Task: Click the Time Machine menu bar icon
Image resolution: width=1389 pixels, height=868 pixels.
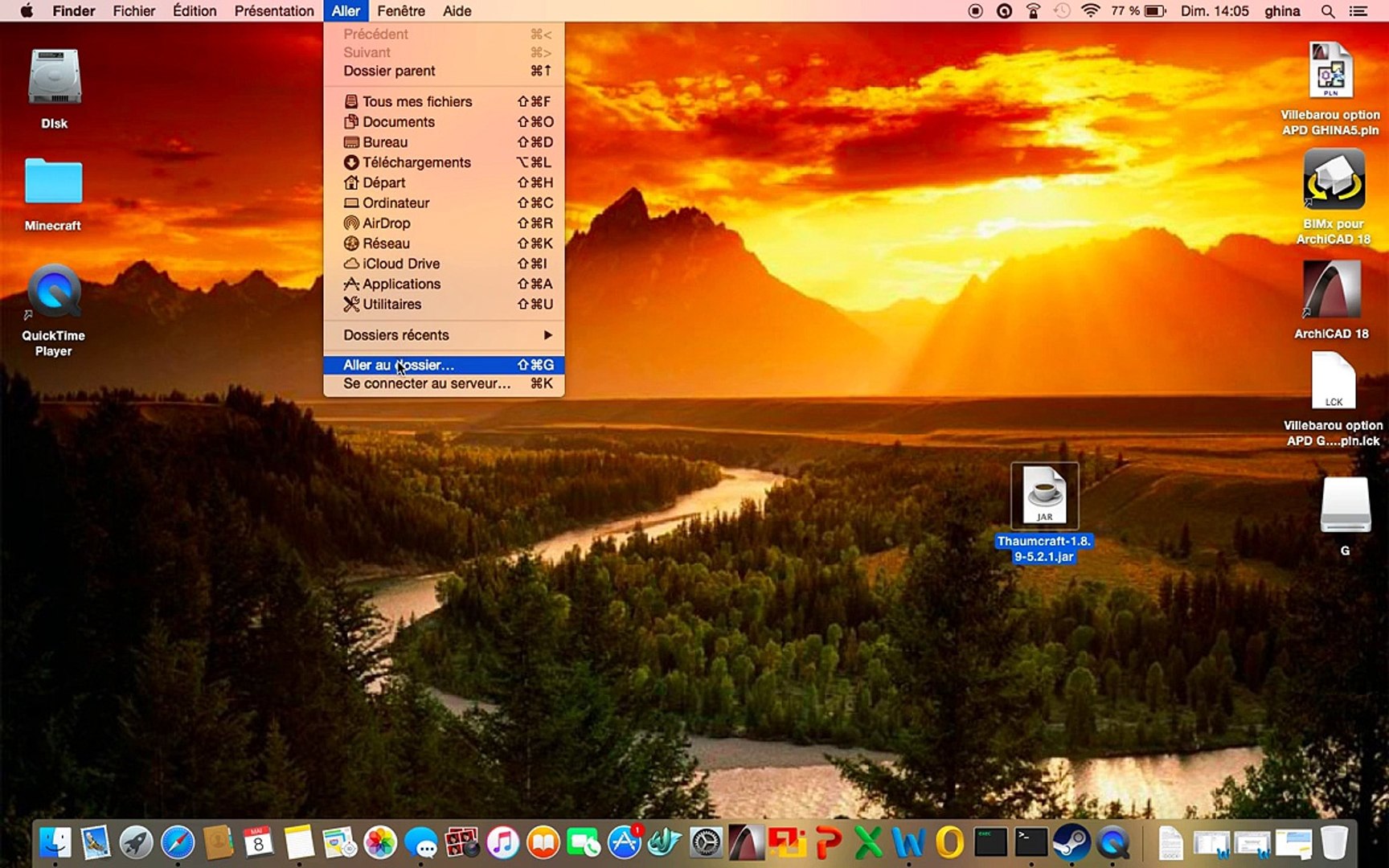Action: (1062, 11)
